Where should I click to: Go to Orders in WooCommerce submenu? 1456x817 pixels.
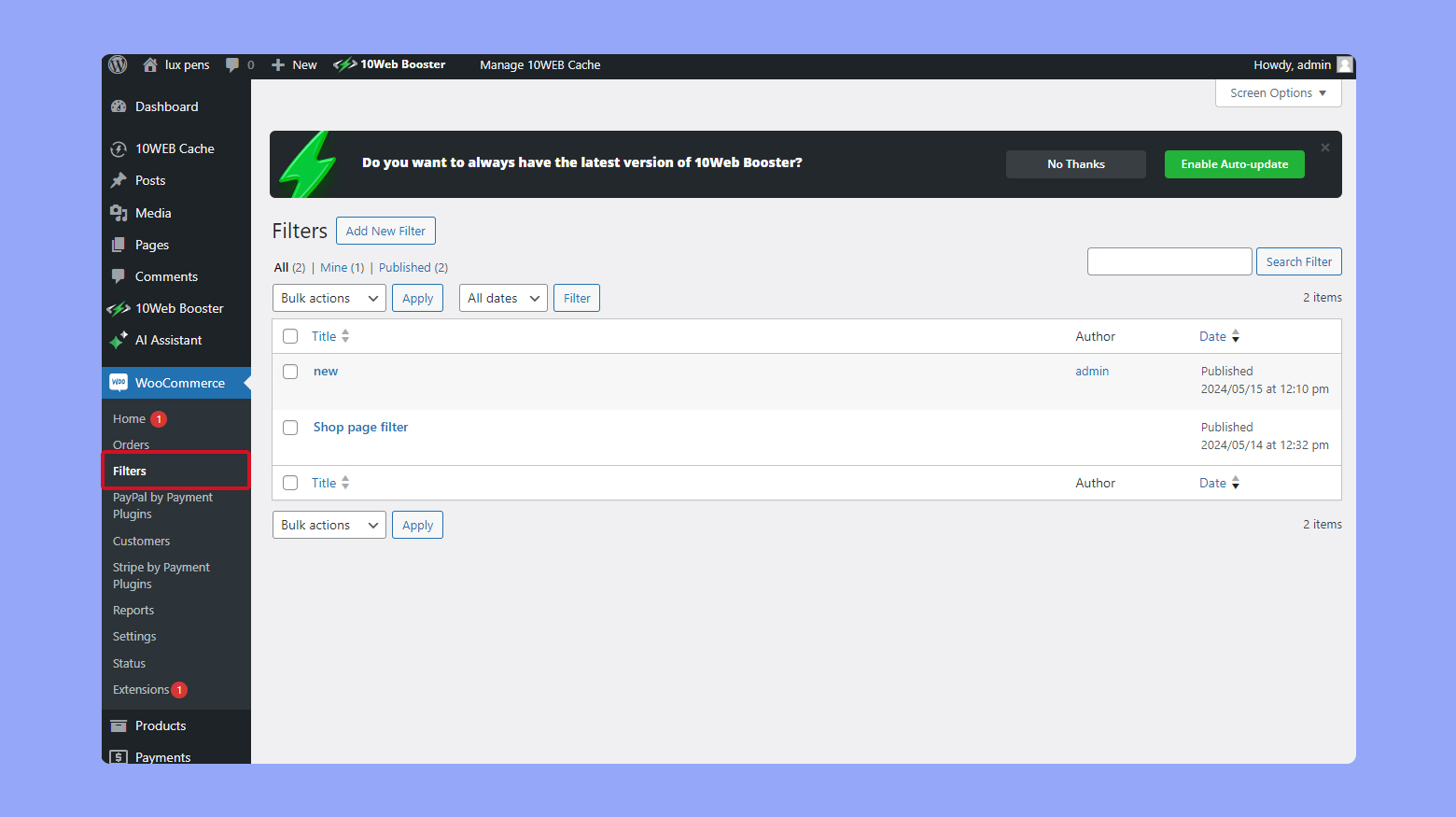point(131,444)
